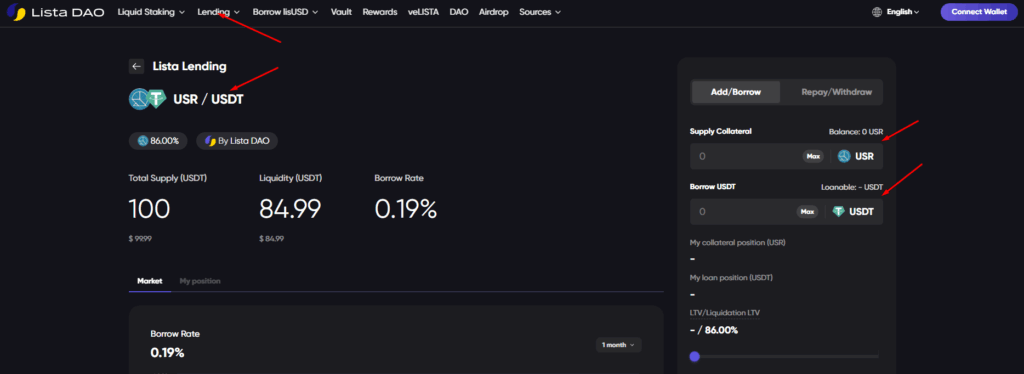
Task: Click the USR token icon in Supply Collateral
Action: tap(844, 157)
